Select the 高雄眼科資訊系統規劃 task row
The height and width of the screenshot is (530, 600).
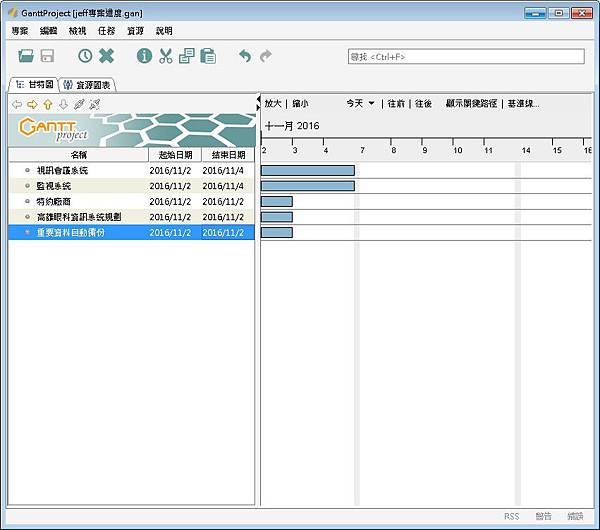131,217
